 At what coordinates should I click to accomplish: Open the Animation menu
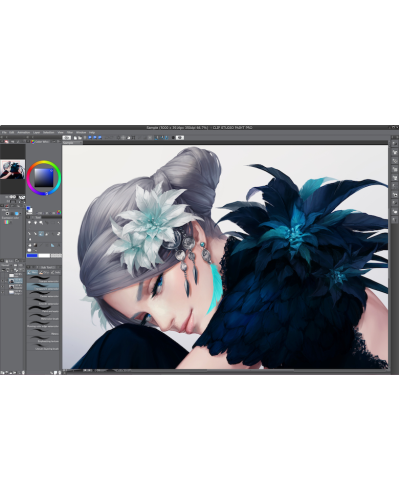point(24,132)
